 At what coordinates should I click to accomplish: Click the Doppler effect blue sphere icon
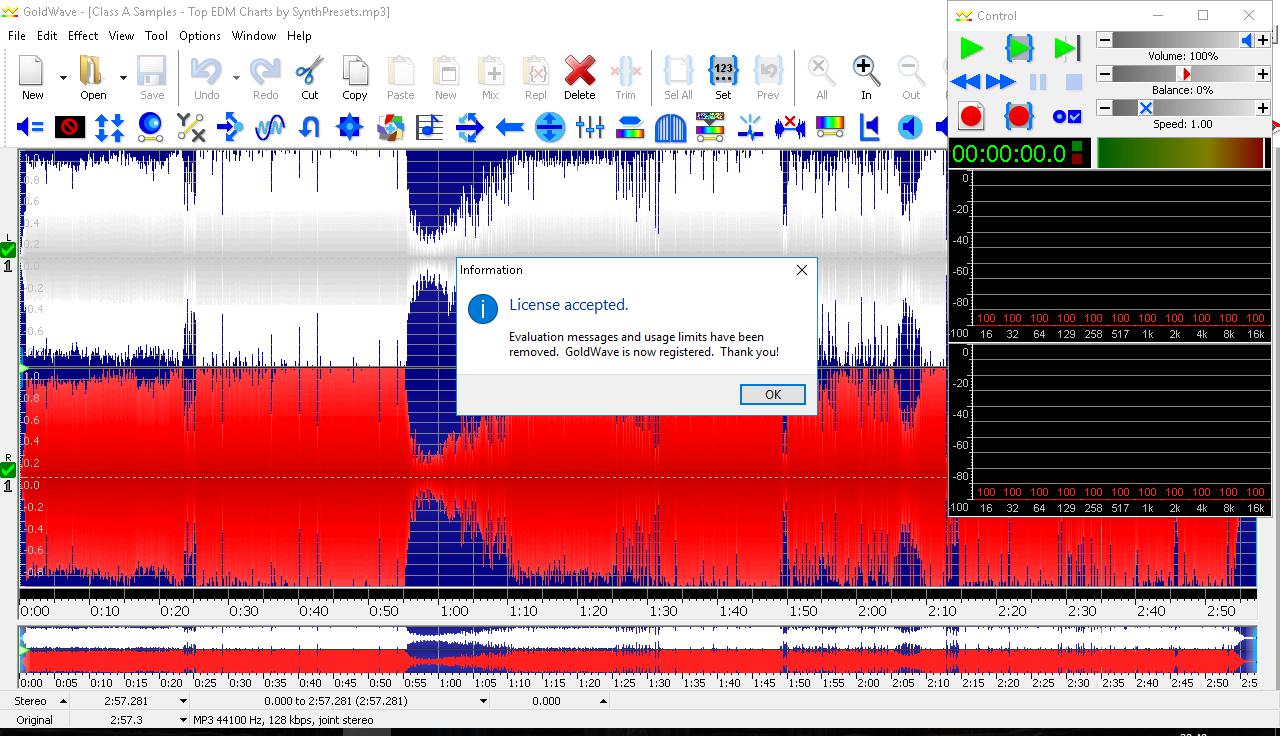coord(150,127)
